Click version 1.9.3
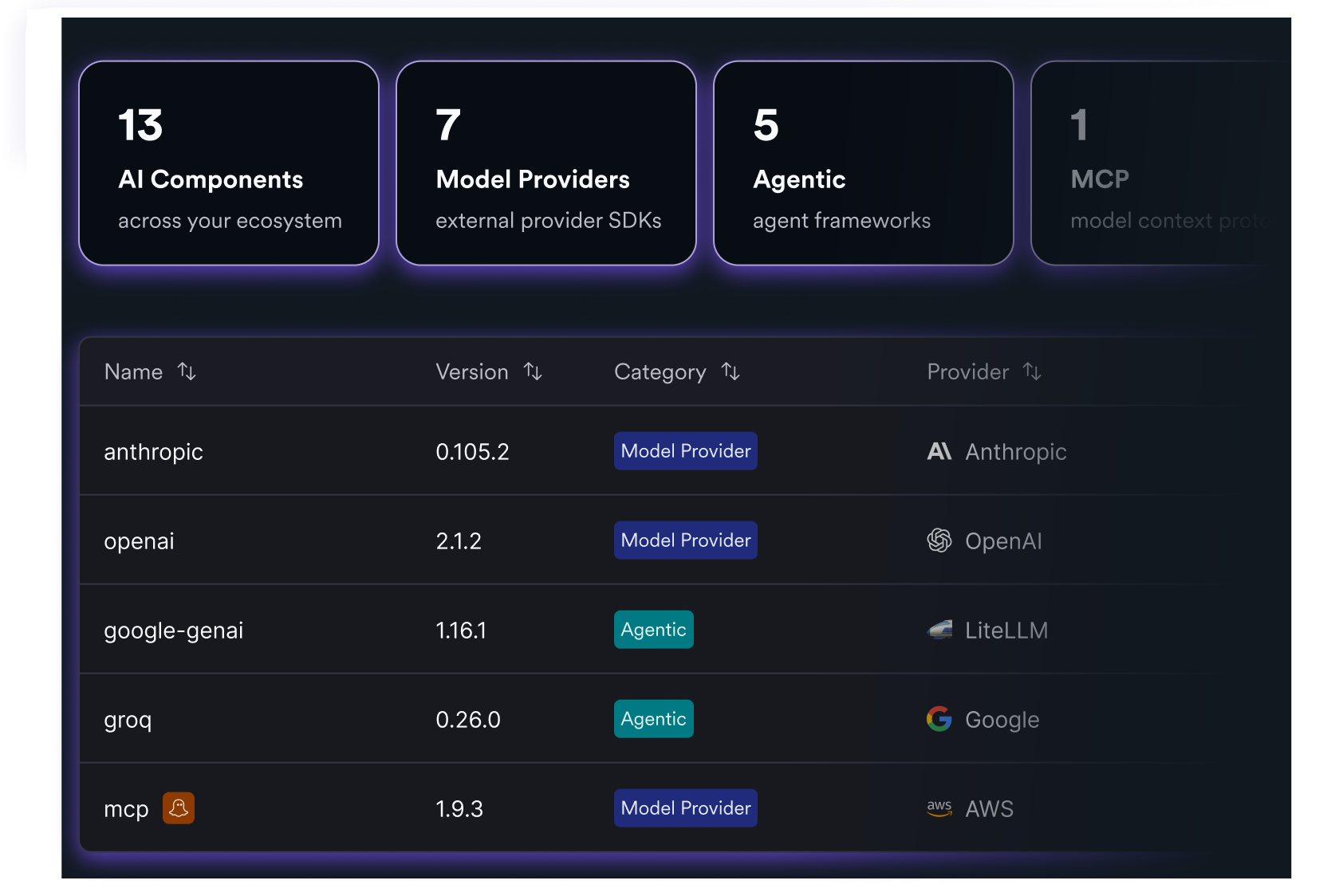 [459, 809]
